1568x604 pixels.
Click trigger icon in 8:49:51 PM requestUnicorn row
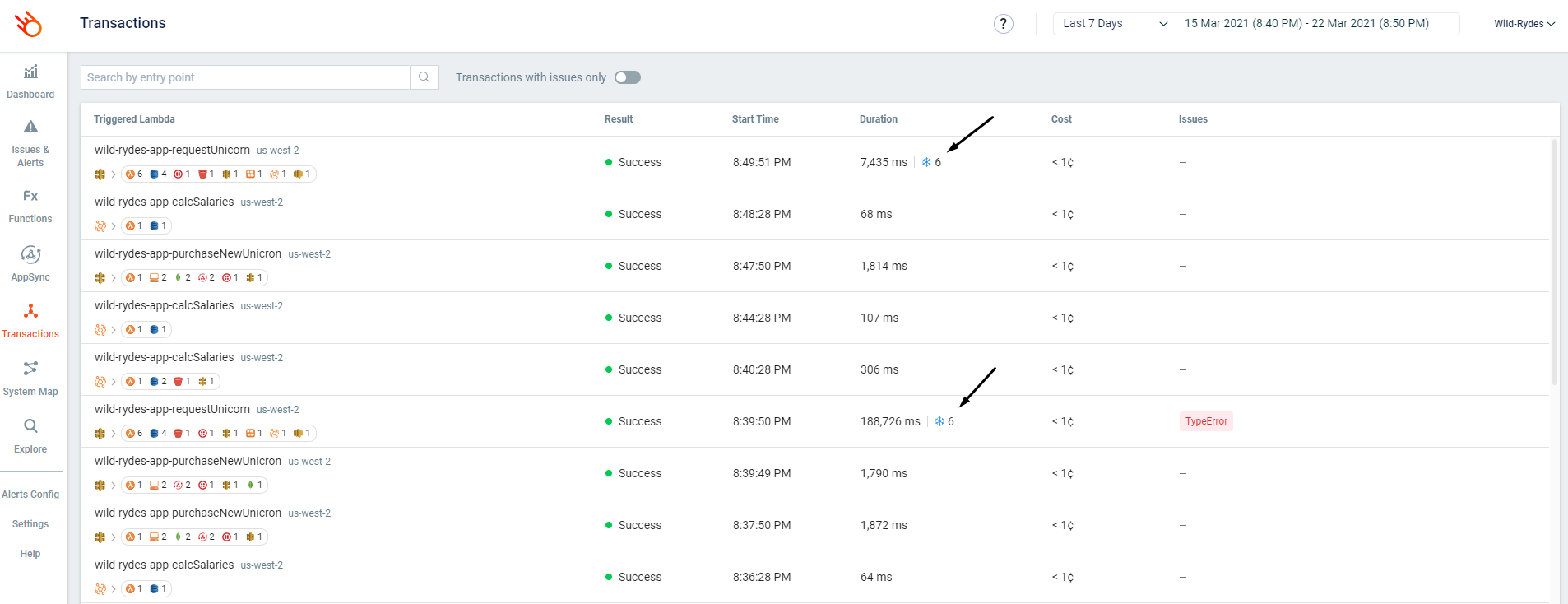click(x=100, y=174)
